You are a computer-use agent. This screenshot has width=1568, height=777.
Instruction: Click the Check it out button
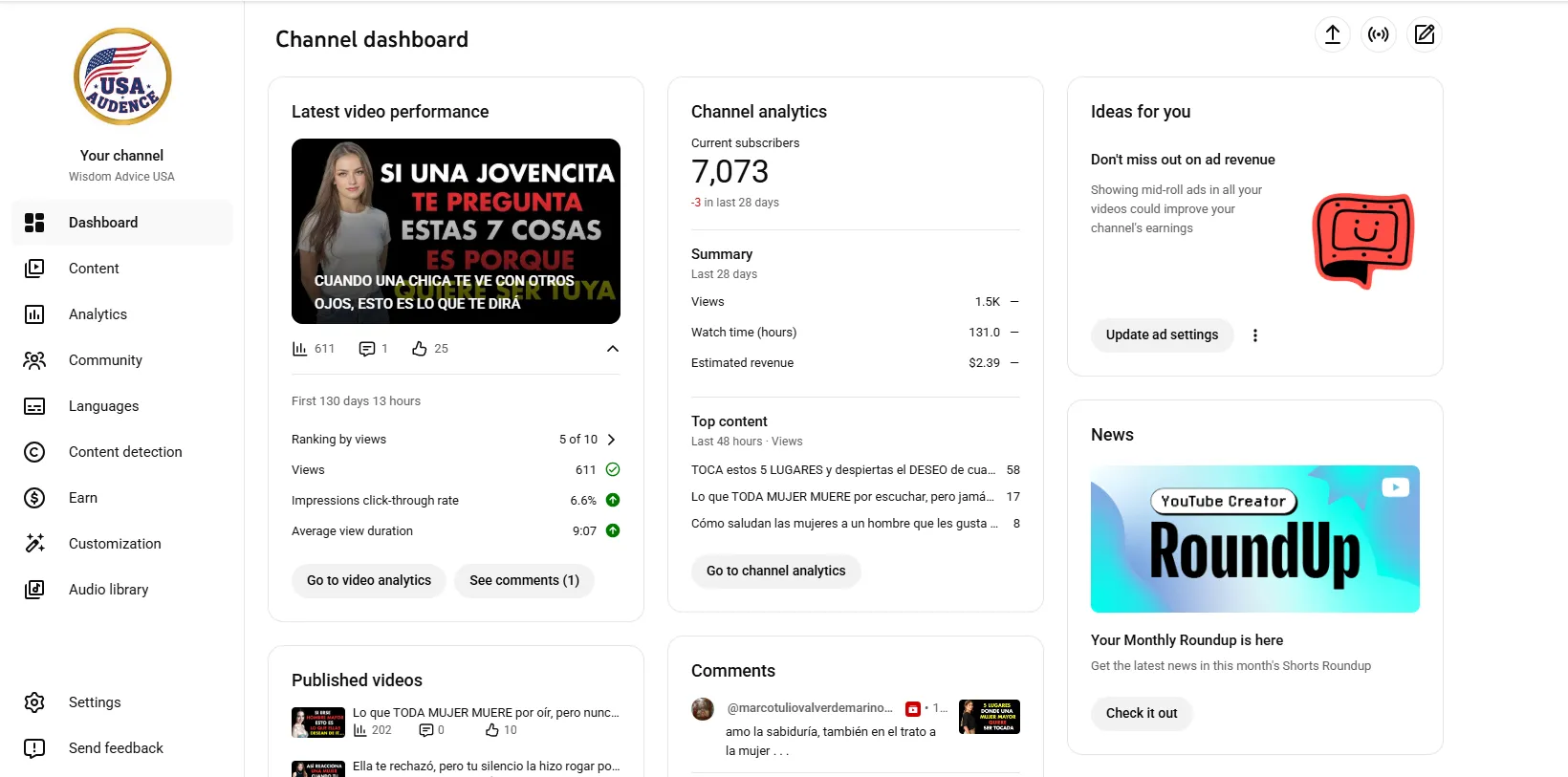pos(1142,713)
